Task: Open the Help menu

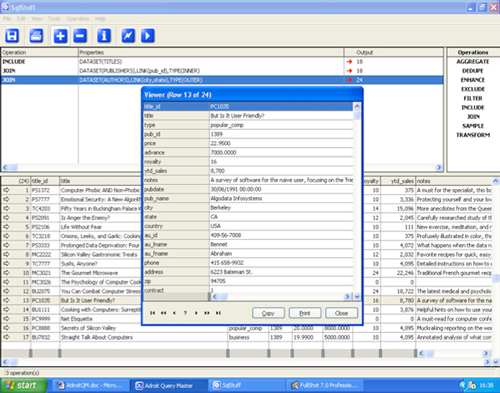Action: click(100, 19)
